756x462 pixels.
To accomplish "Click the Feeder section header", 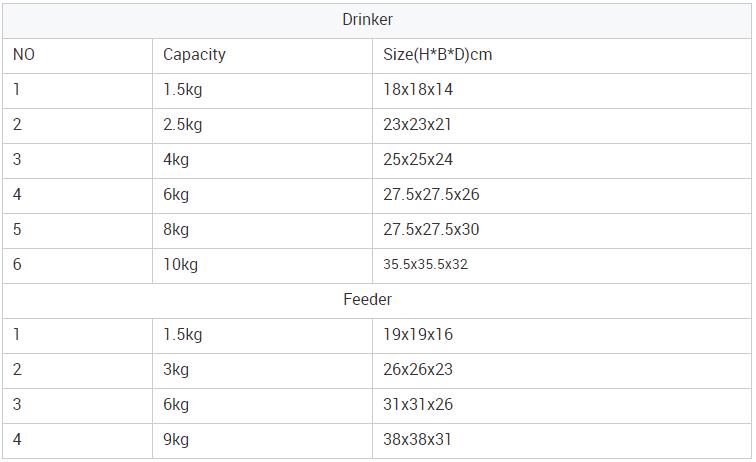I will pyautogui.click(x=367, y=299).
